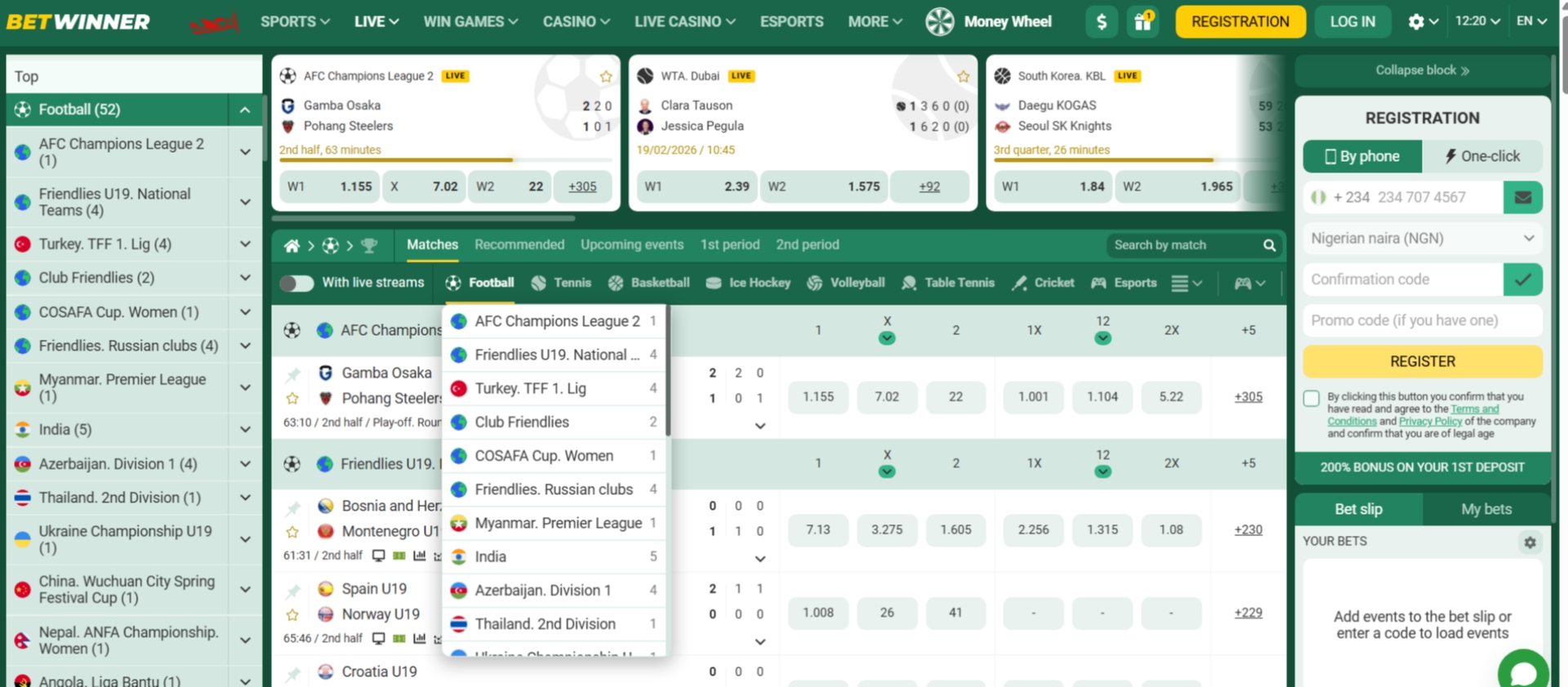Image resolution: width=1568 pixels, height=687 pixels.
Task: Favorite the Bosnia vs Montenegro U19 match
Action: (292, 532)
